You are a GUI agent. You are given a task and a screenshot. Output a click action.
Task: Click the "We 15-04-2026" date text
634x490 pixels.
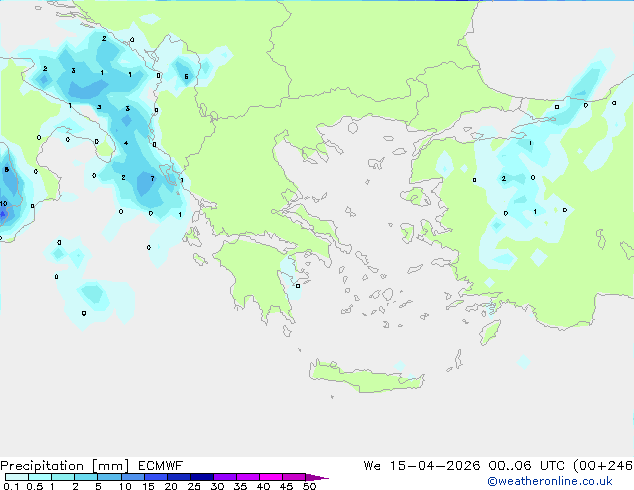point(422,466)
